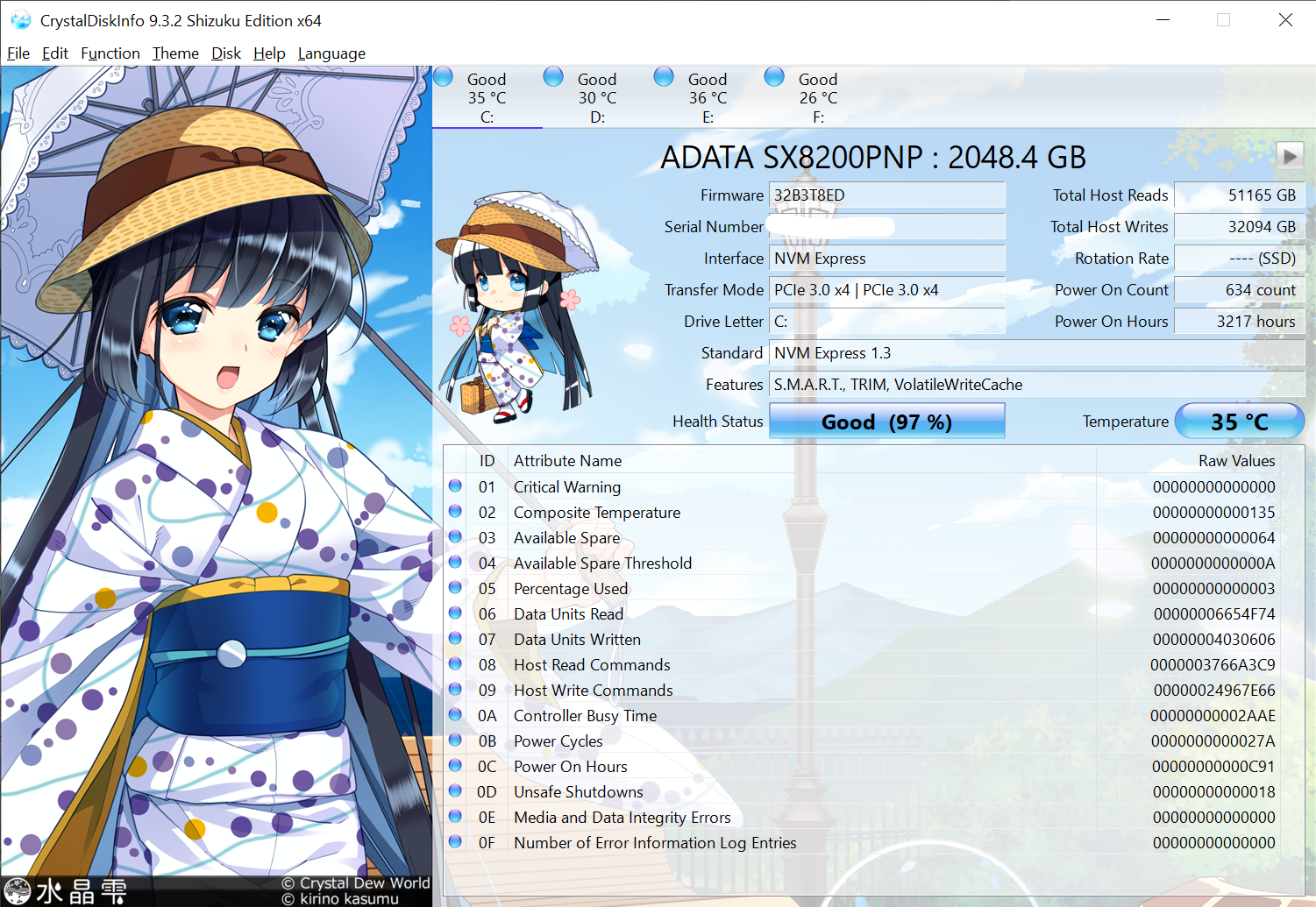Click the Rotation Rate value ---- (SSD)
Image resolution: width=1316 pixels, height=907 pixels.
(x=1240, y=259)
